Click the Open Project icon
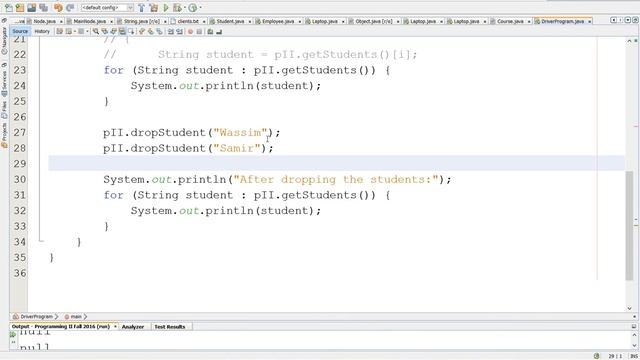Viewport: 640px width, 360px height. [31, 8]
